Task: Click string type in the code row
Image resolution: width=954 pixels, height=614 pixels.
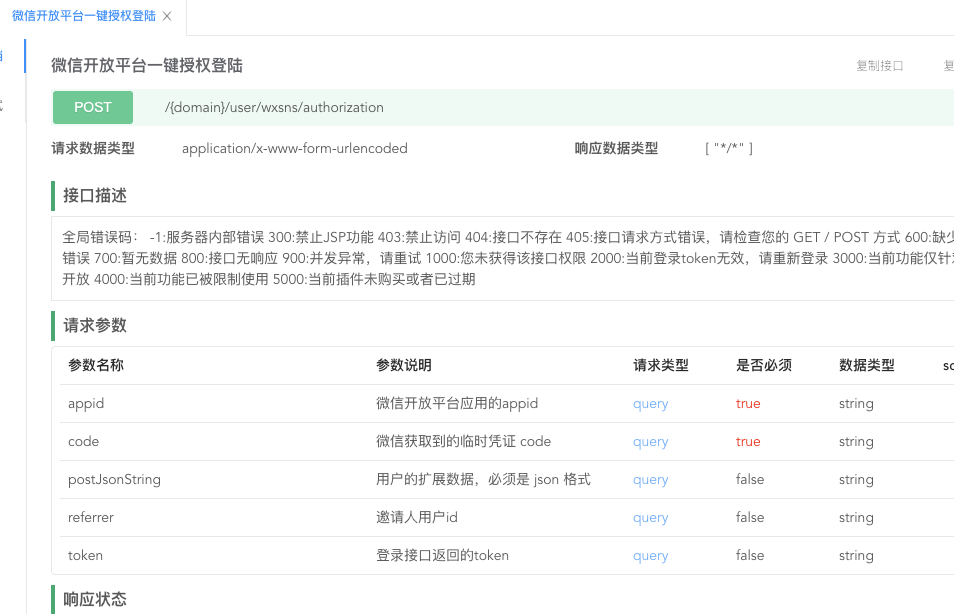Action: point(856,442)
